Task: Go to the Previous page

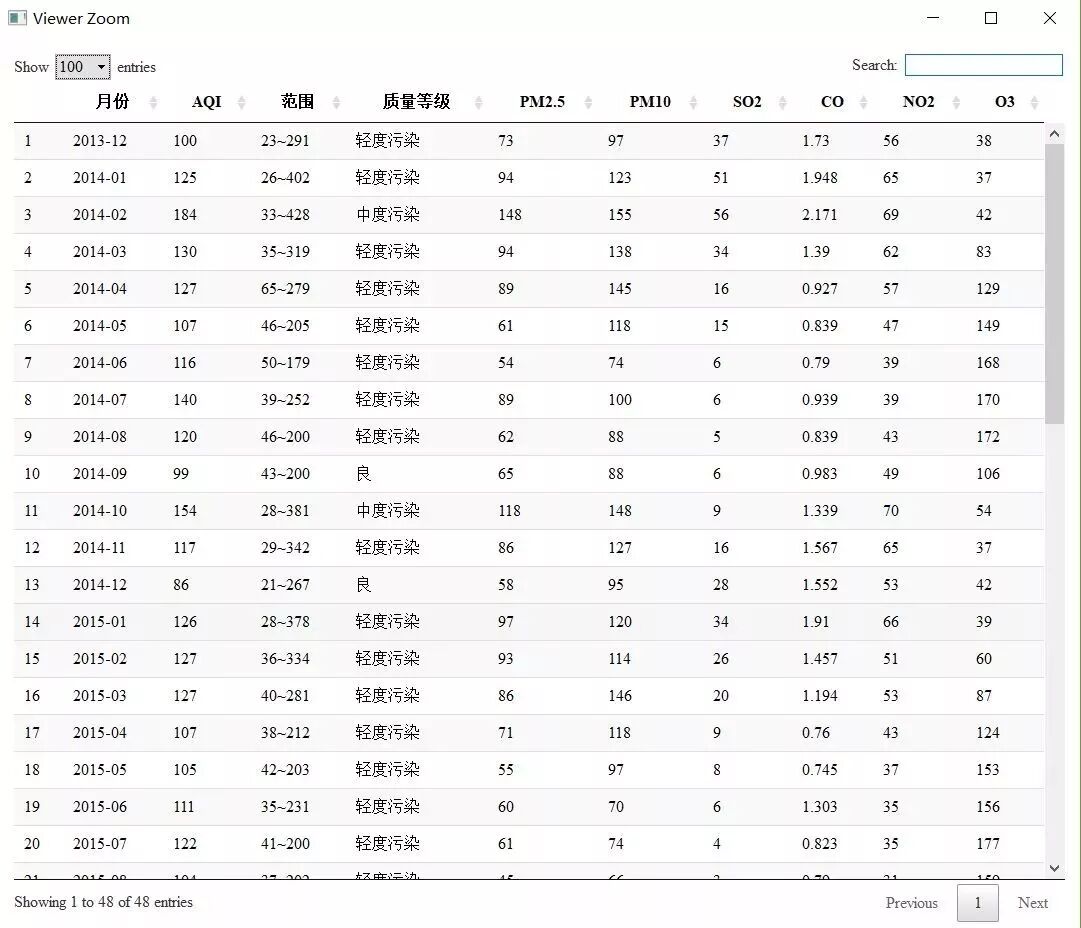Action: coord(911,903)
